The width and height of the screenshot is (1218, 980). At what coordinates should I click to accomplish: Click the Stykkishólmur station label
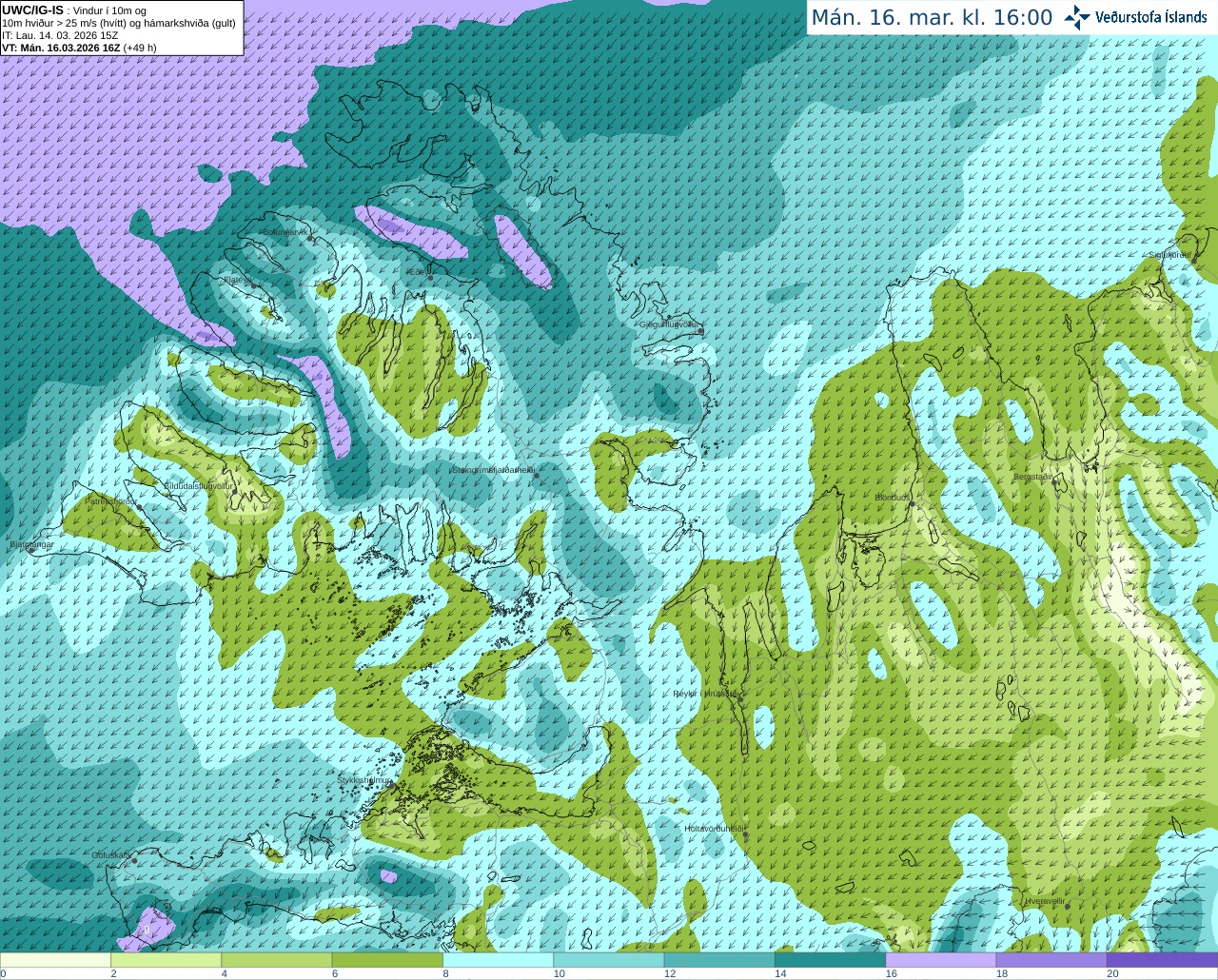coord(364,780)
